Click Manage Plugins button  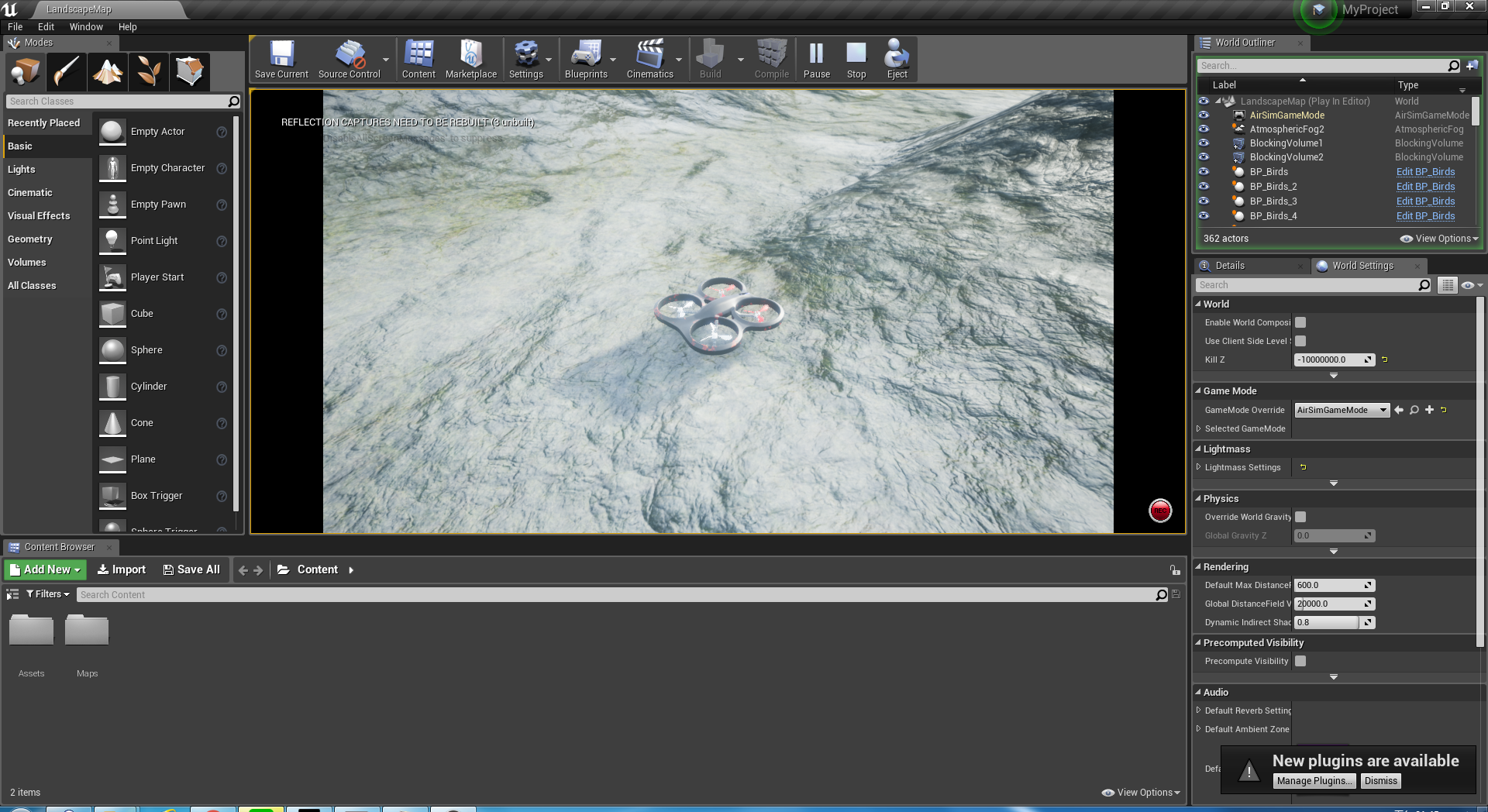click(1315, 781)
